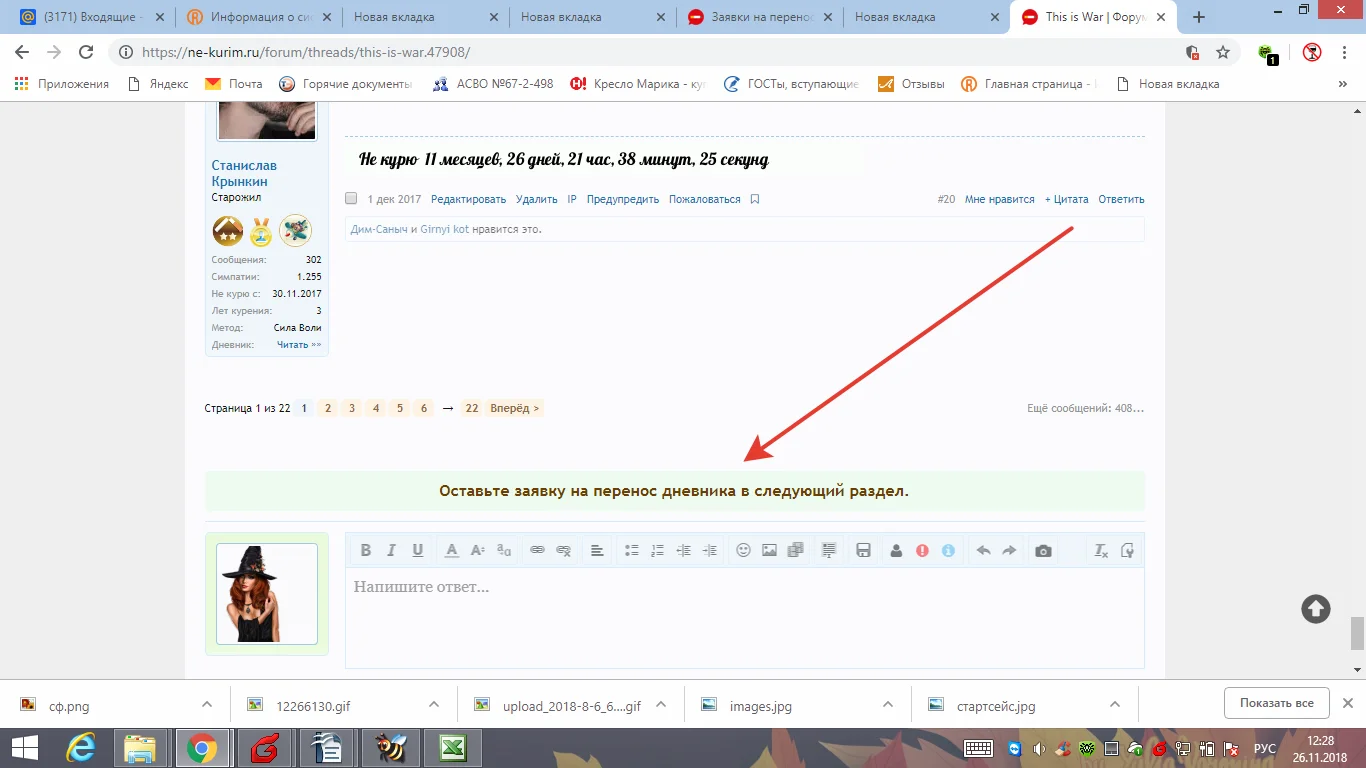Open Excel from the Windows taskbar
The image size is (1366, 768).
(453, 747)
